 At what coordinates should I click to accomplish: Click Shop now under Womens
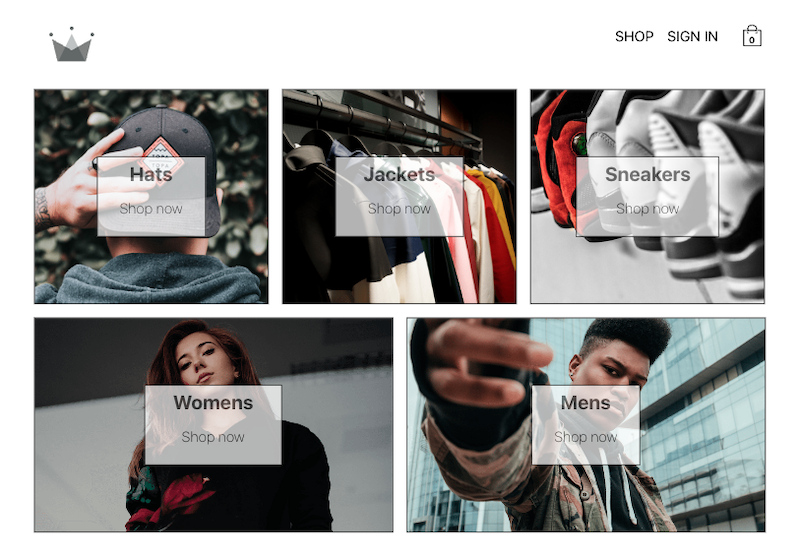[x=213, y=437]
